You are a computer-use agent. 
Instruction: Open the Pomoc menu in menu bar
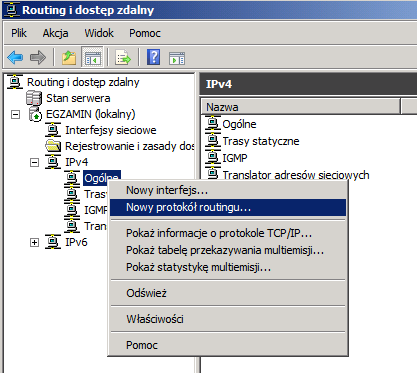coord(145,33)
